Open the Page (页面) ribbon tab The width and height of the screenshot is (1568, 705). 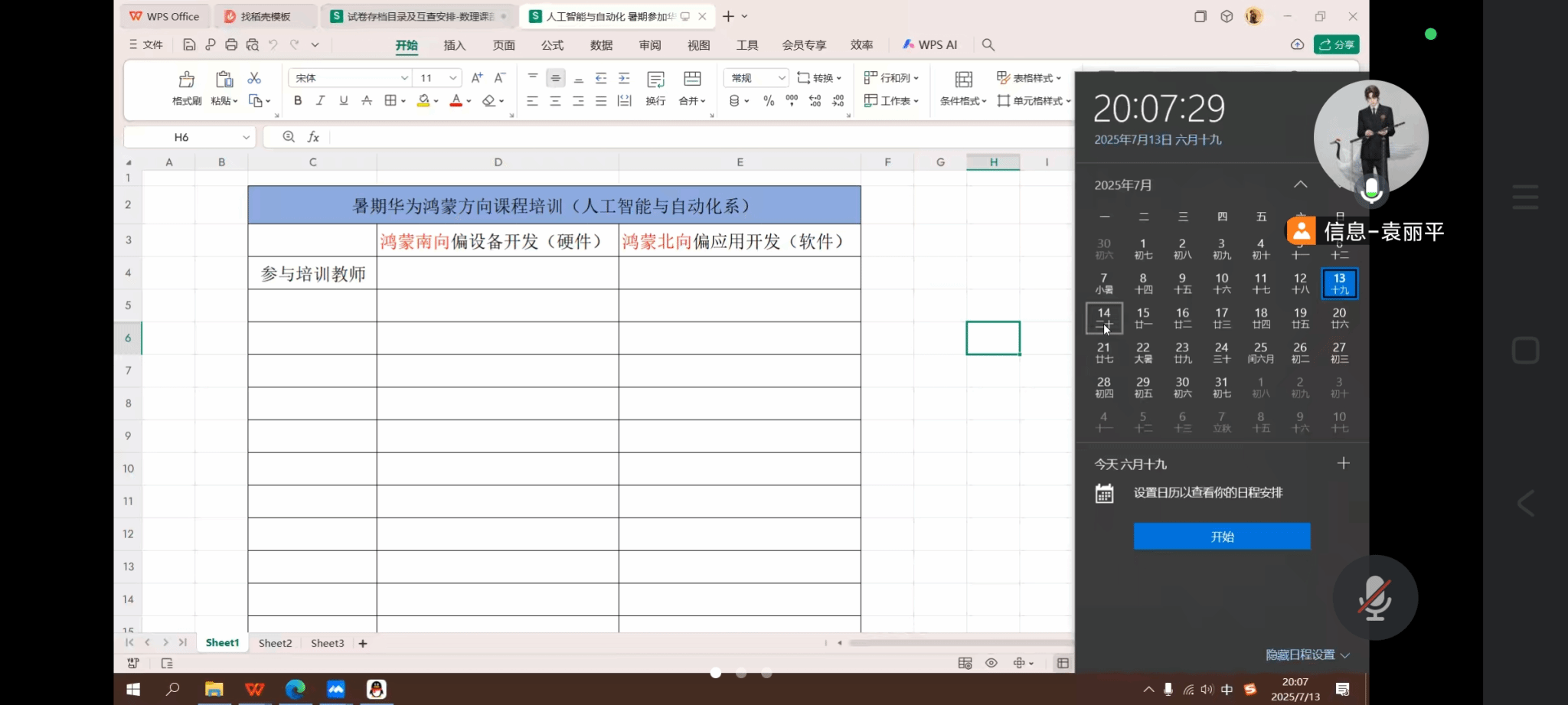click(504, 45)
